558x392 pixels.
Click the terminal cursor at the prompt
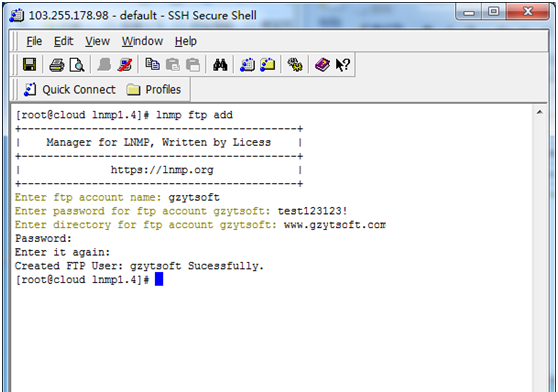pos(159,279)
